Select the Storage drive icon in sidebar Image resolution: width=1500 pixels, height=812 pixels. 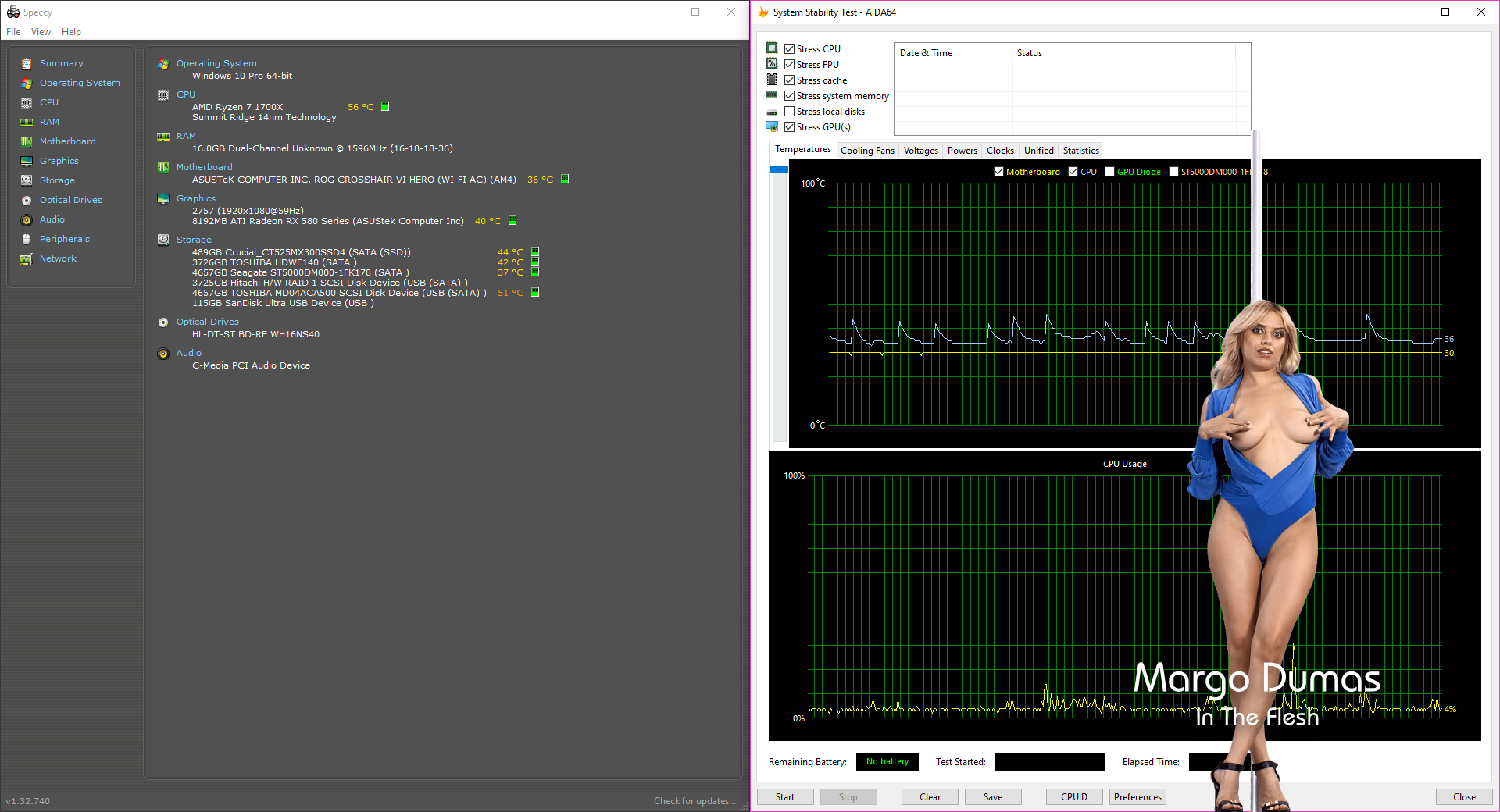coord(27,180)
